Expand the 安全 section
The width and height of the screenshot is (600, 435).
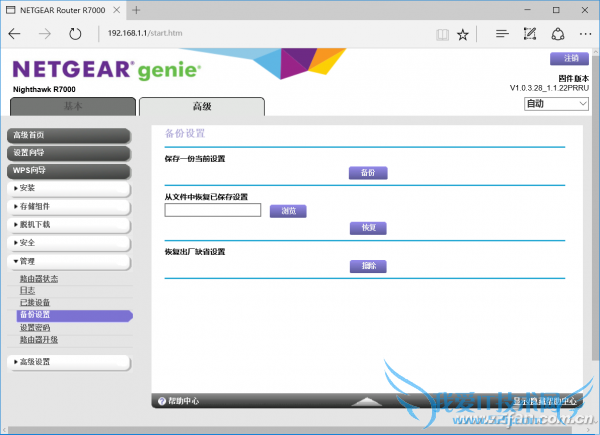[69, 243]
